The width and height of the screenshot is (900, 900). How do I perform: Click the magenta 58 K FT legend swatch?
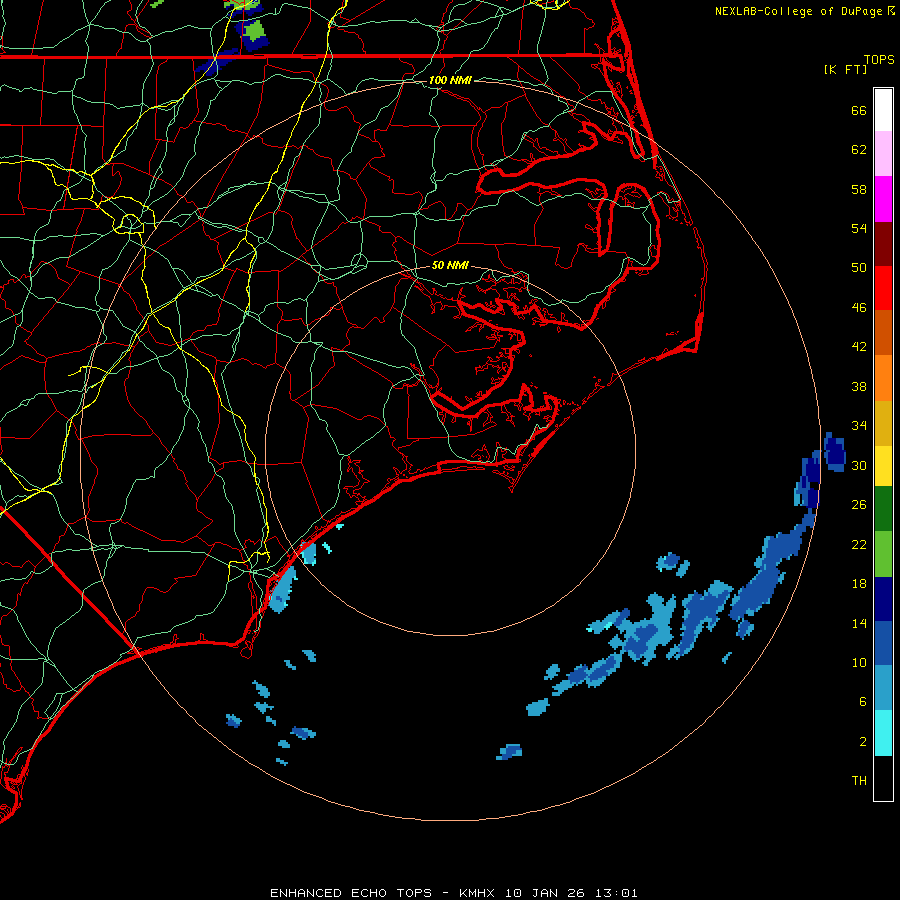click(x=883, y=199)
